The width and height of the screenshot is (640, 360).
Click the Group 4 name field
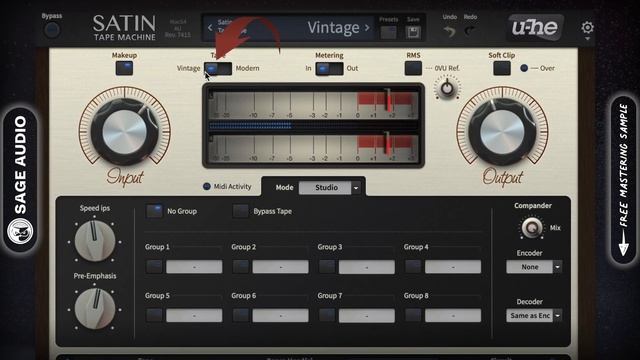[453, 267]
